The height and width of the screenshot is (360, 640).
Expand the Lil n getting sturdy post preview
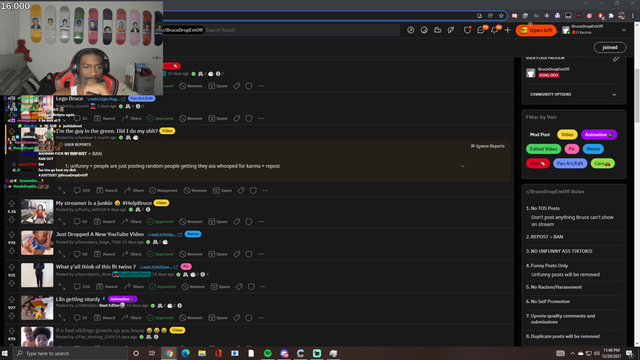tap(62, 318)
